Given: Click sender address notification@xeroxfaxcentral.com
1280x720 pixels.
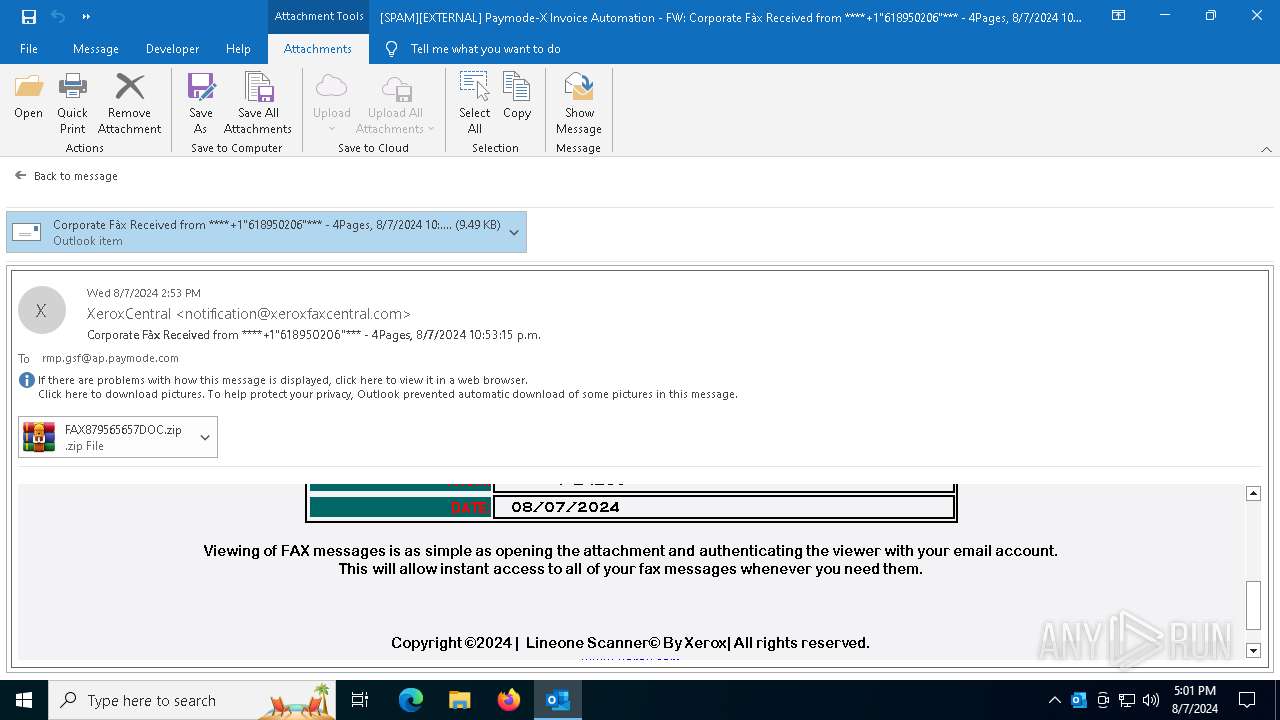Looking at the screenshot, I should (x=293, y=314).
